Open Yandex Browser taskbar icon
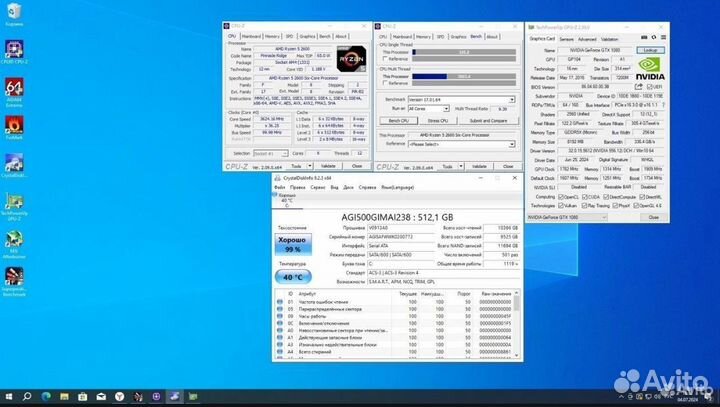Viewport: 720px width, 407px height. 119,396
